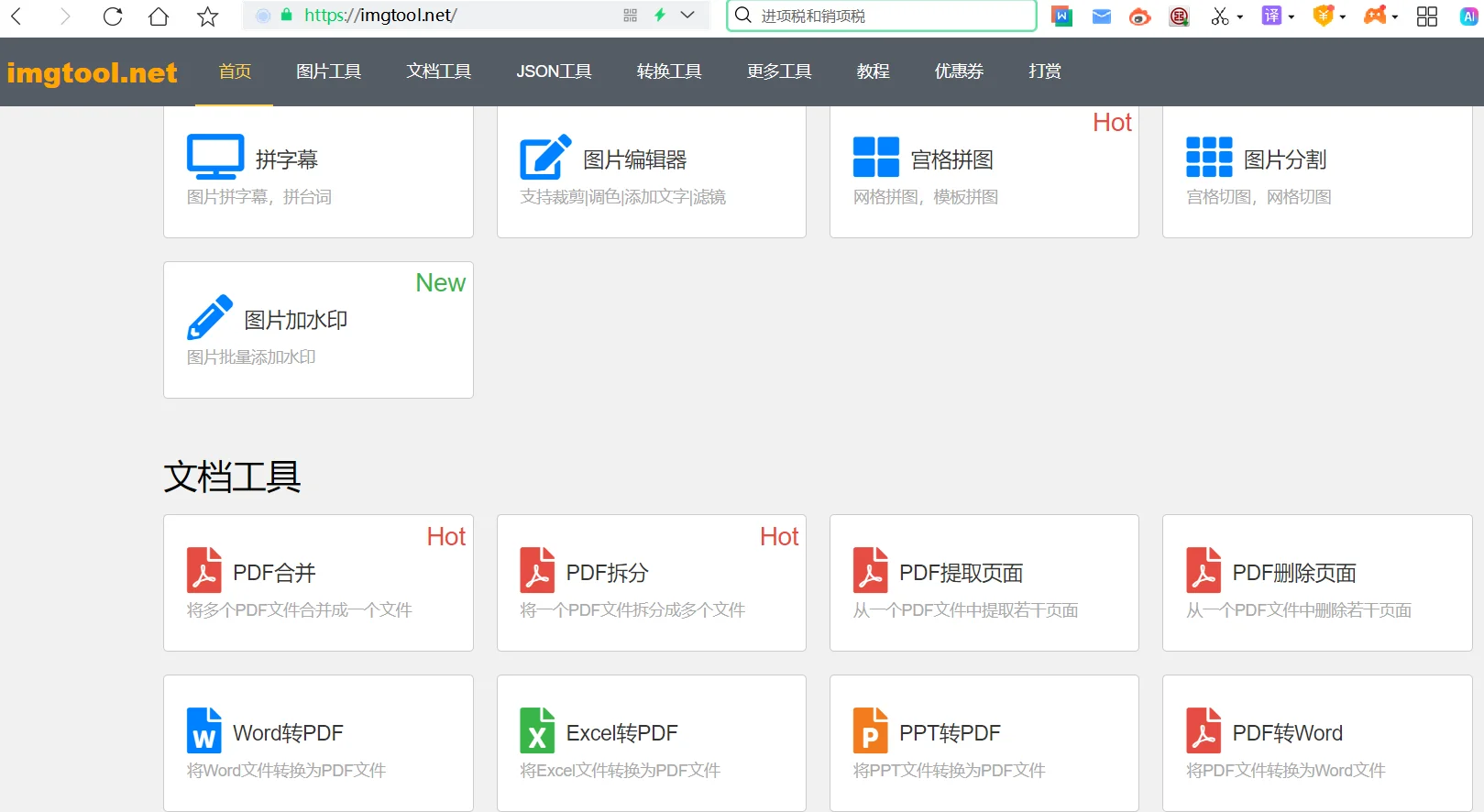Open the 宫格拼图 tool
Screen dimensions: 1484x812
(x=952, y=159)
